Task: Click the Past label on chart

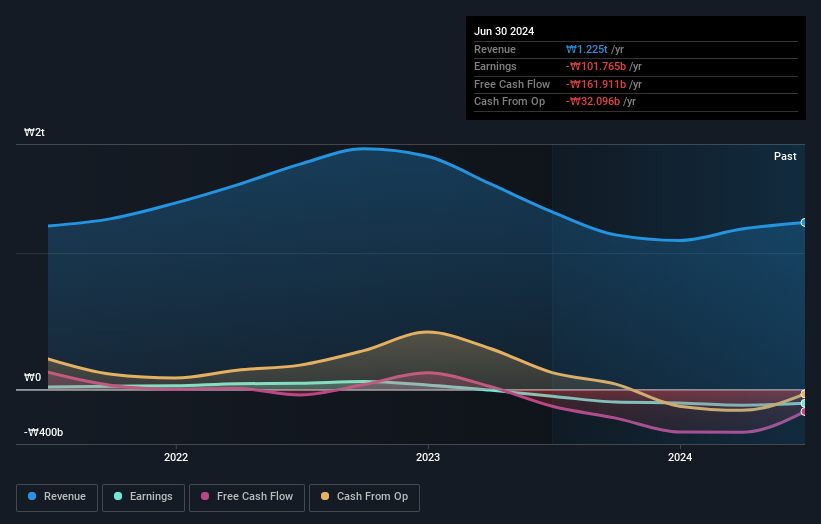Action: (785, 156)
